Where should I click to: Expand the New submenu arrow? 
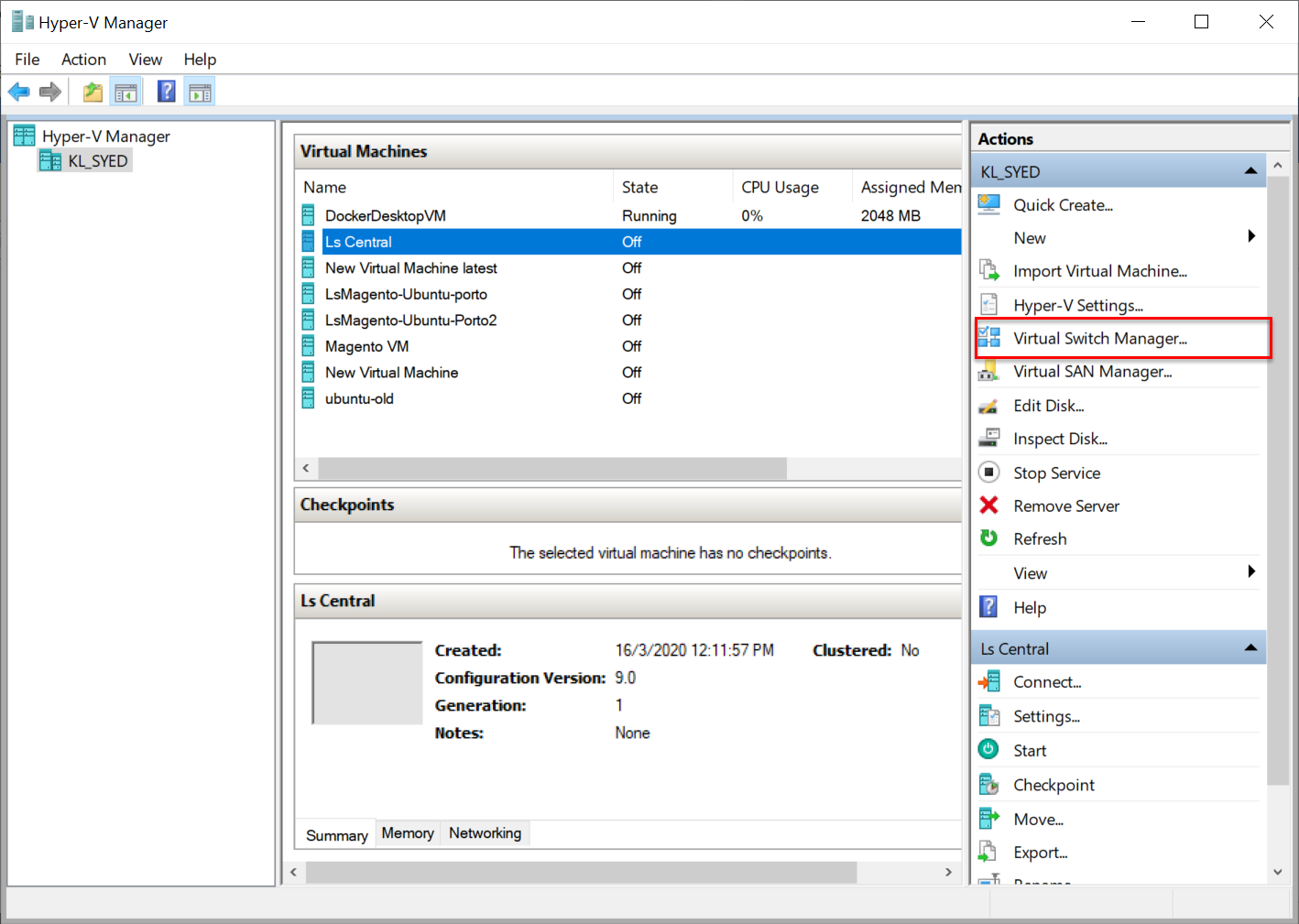(x=1251, y=237)
